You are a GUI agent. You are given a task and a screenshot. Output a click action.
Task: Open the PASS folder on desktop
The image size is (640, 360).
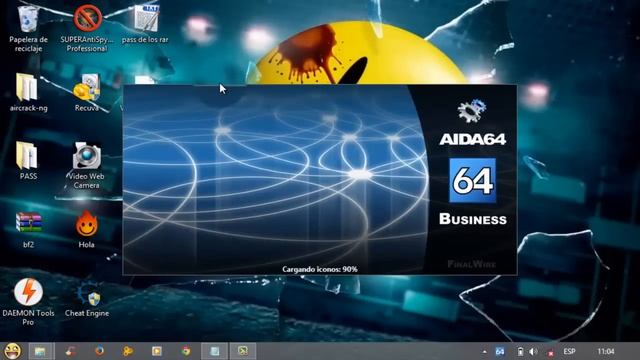(28, 161)
